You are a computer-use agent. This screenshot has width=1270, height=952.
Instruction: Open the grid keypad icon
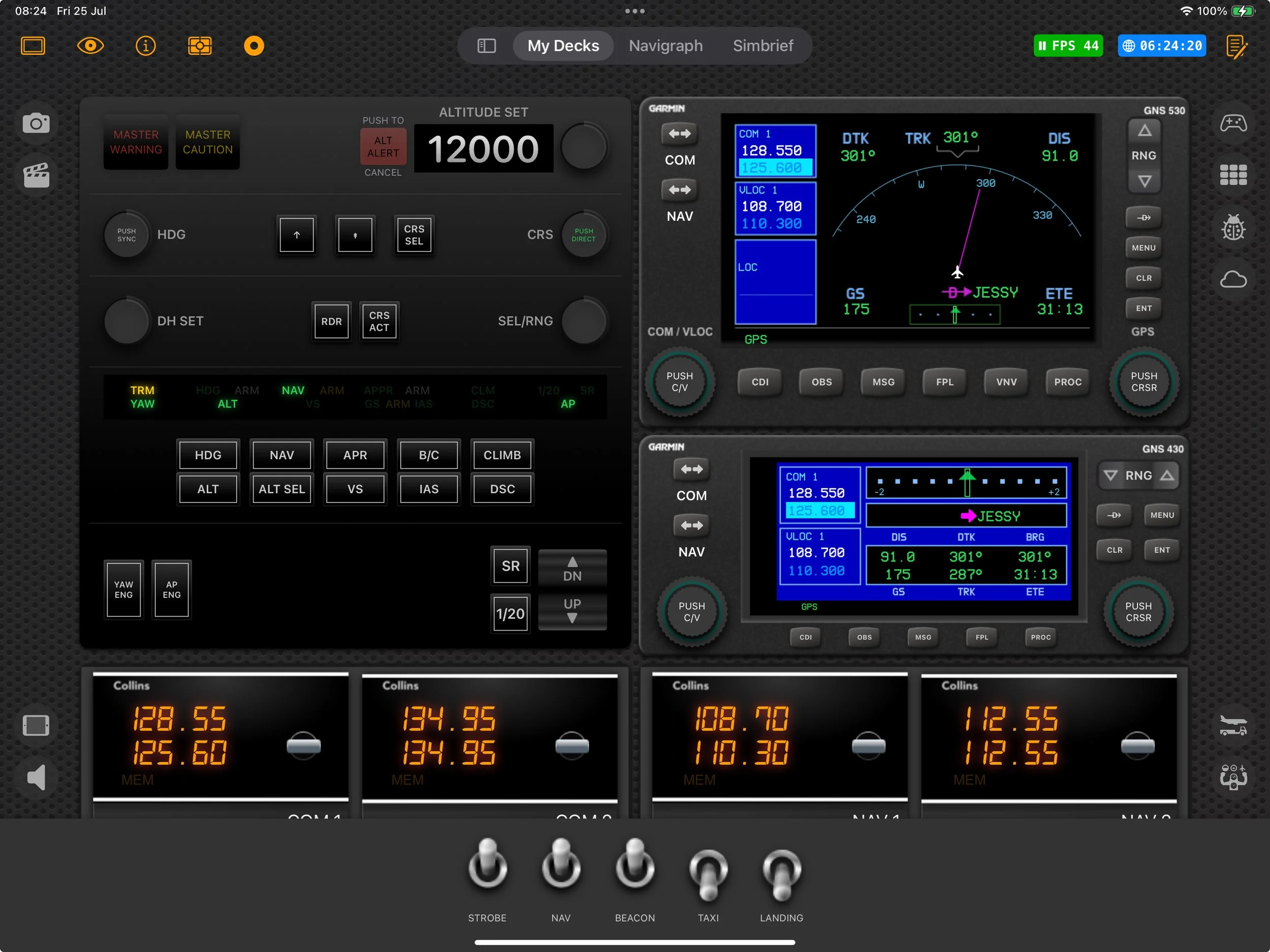coord(1233,175)
